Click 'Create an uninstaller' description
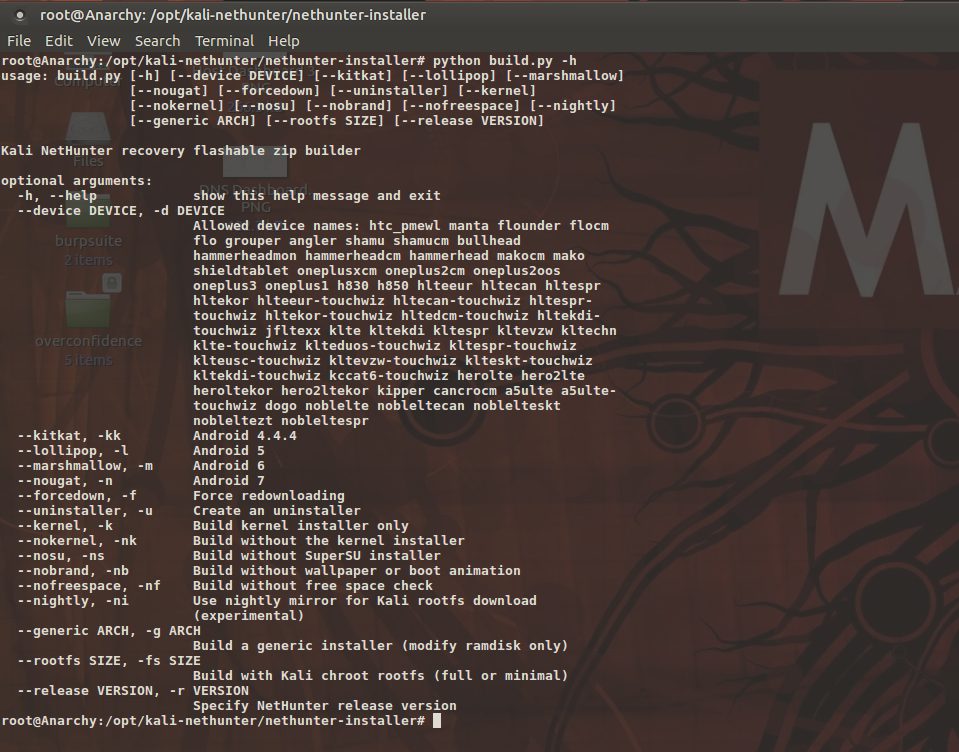The image size is (959, 752). point(276,511)
